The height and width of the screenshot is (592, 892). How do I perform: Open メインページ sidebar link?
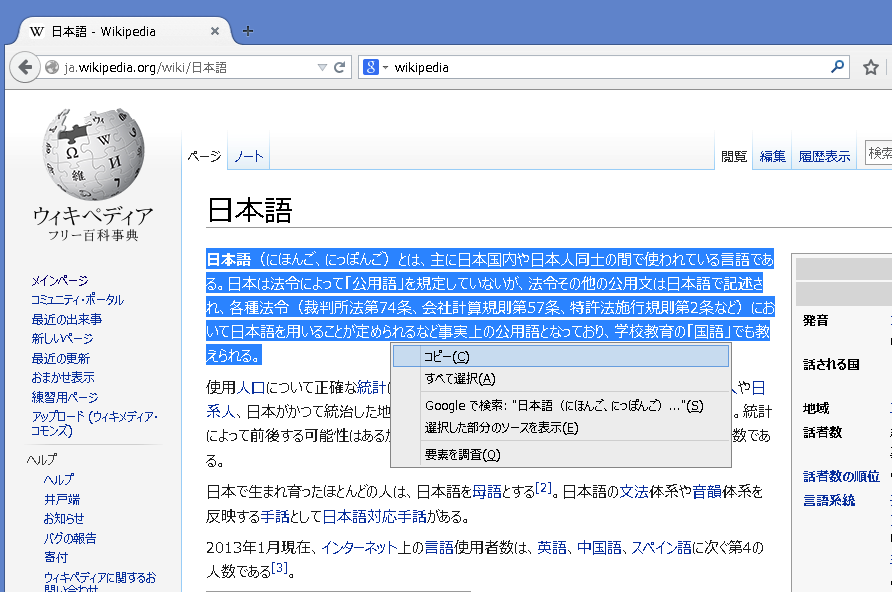tap(60, 280)
